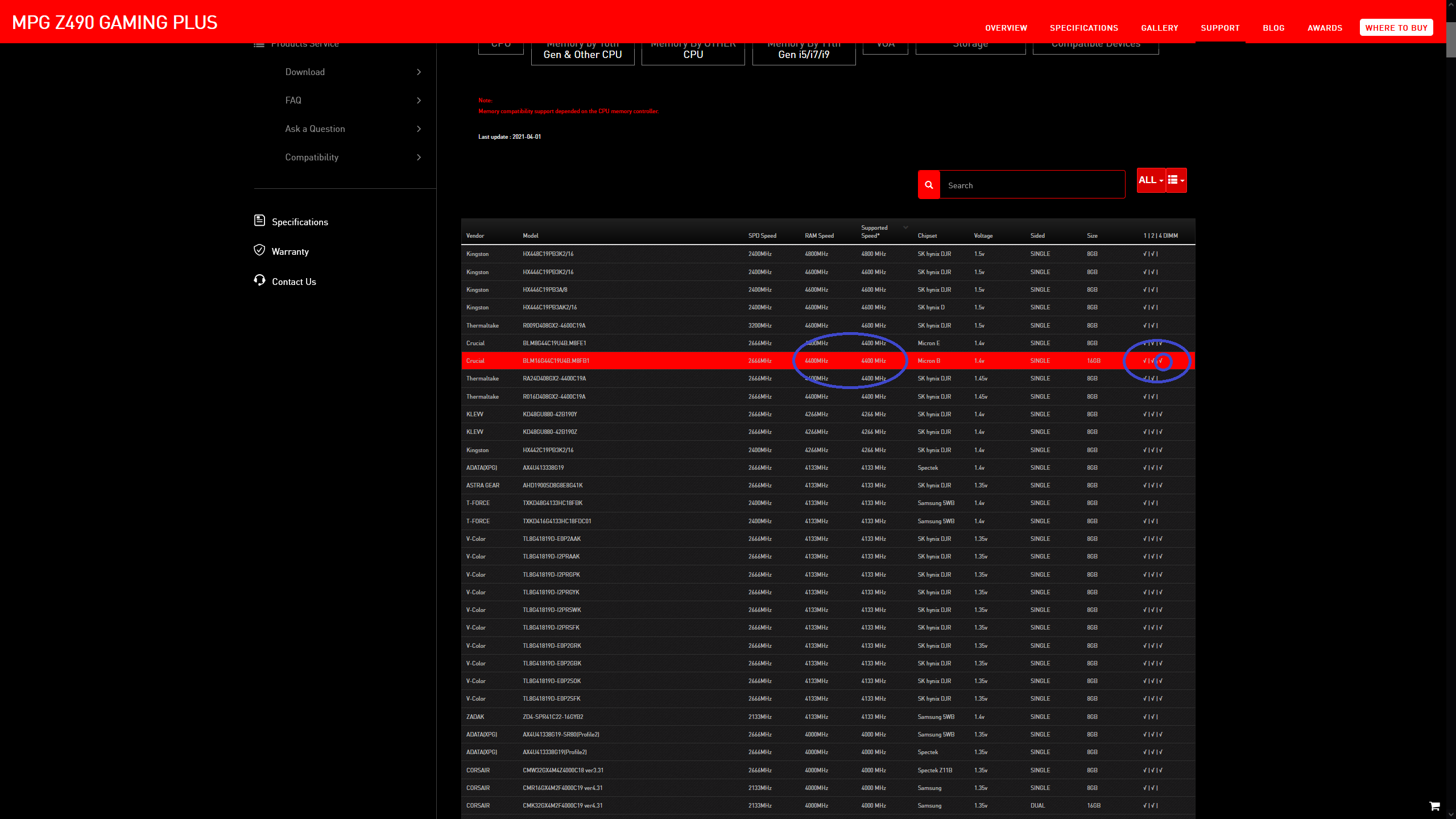Click model HX448C19PB3K2/16 cell
1456x819 pixels.
(548, 254)
